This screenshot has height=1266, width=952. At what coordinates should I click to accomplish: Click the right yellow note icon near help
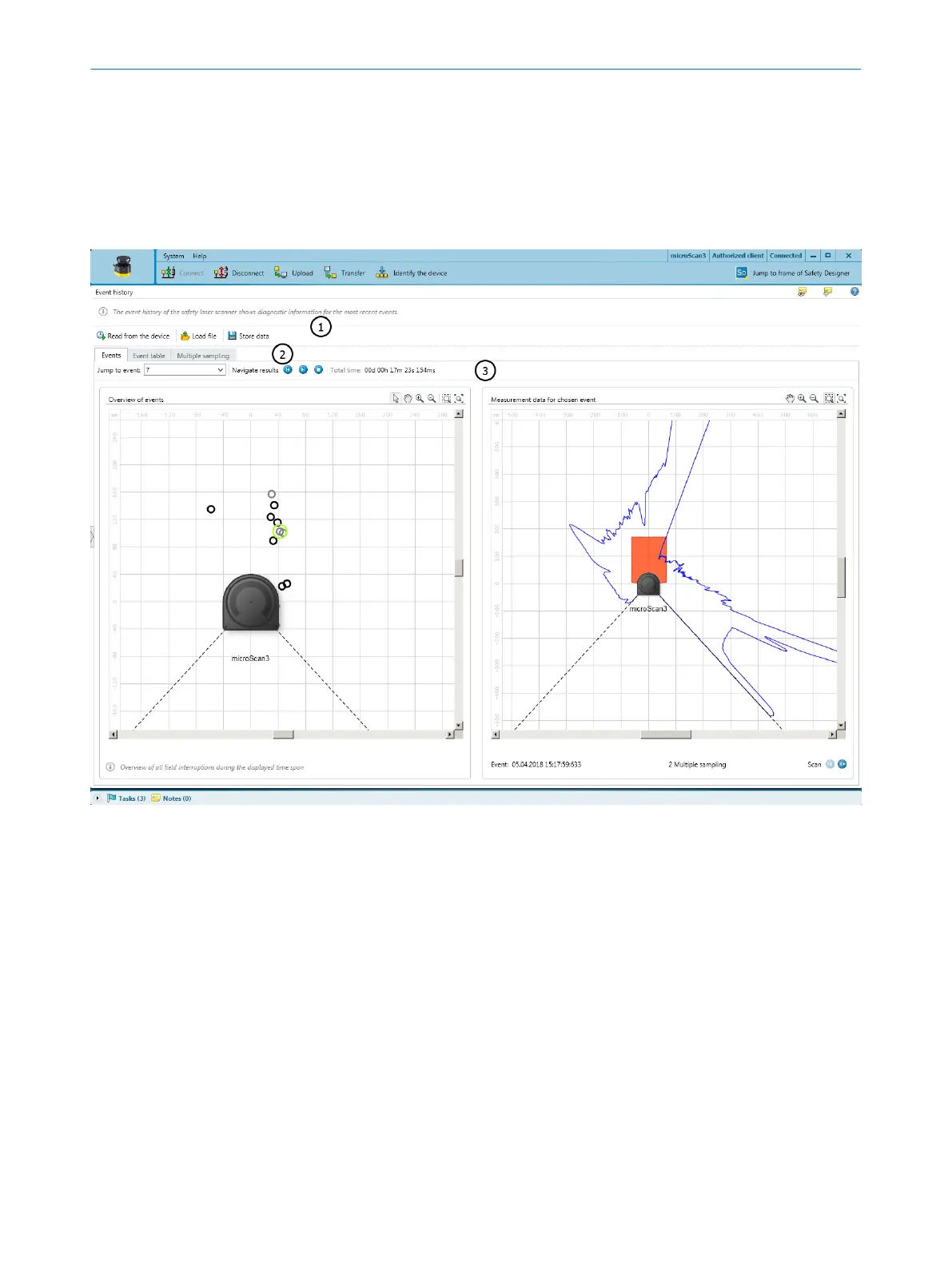coord(828,292)
